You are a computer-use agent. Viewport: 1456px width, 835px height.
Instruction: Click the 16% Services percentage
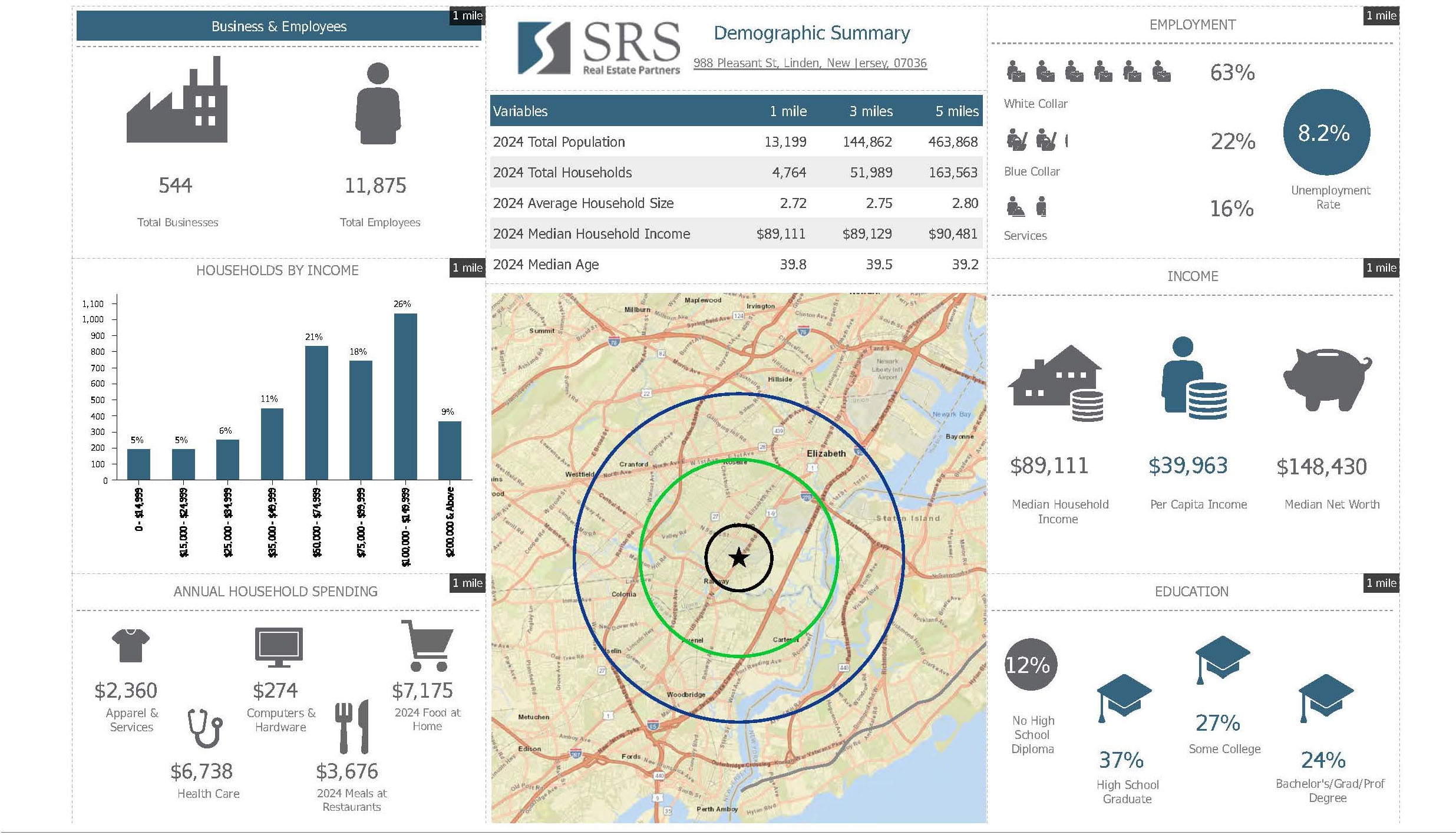pyautogui.click(x=1232, y=209)
